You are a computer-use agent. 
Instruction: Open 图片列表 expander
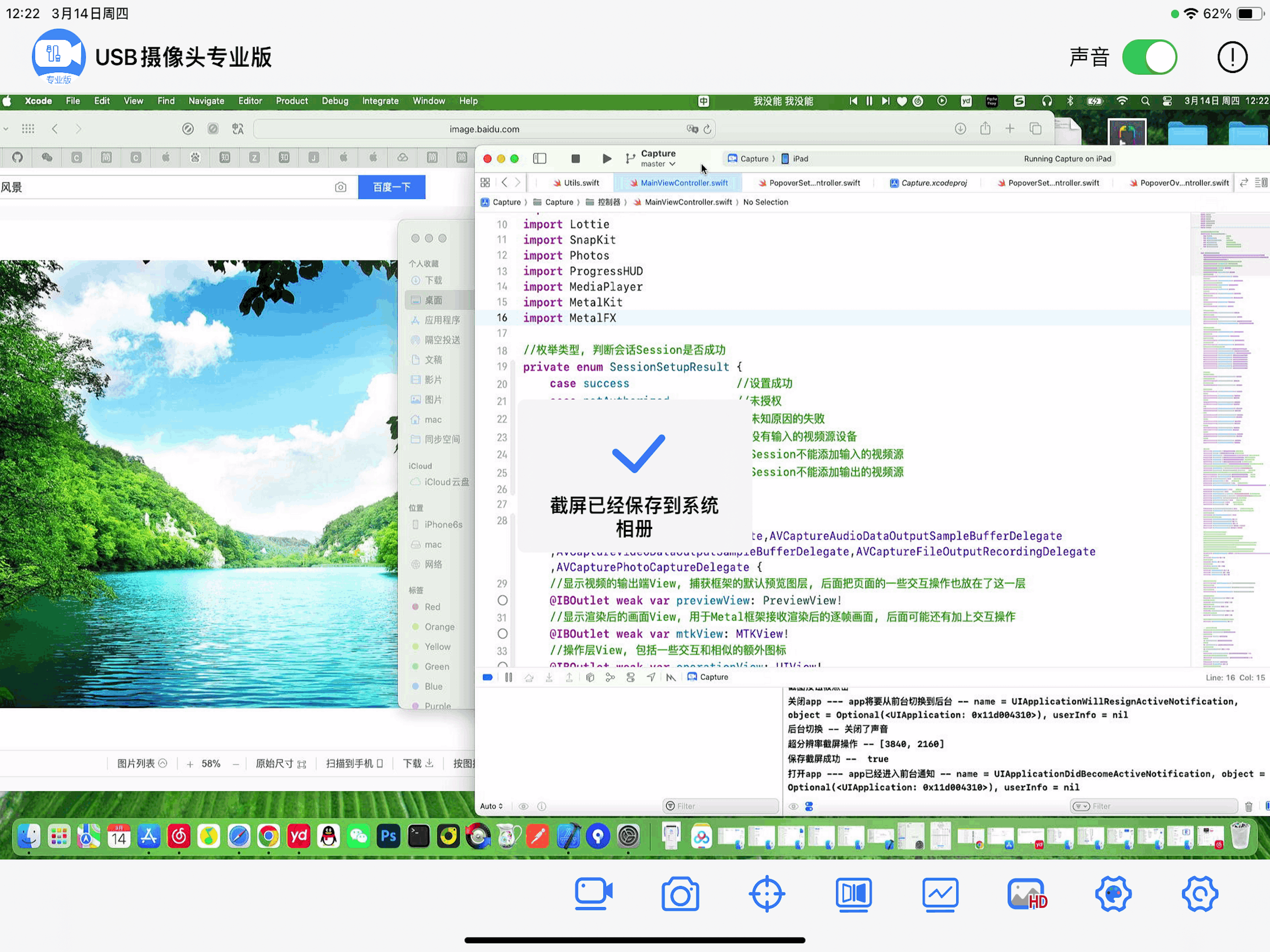coord(142,764)
